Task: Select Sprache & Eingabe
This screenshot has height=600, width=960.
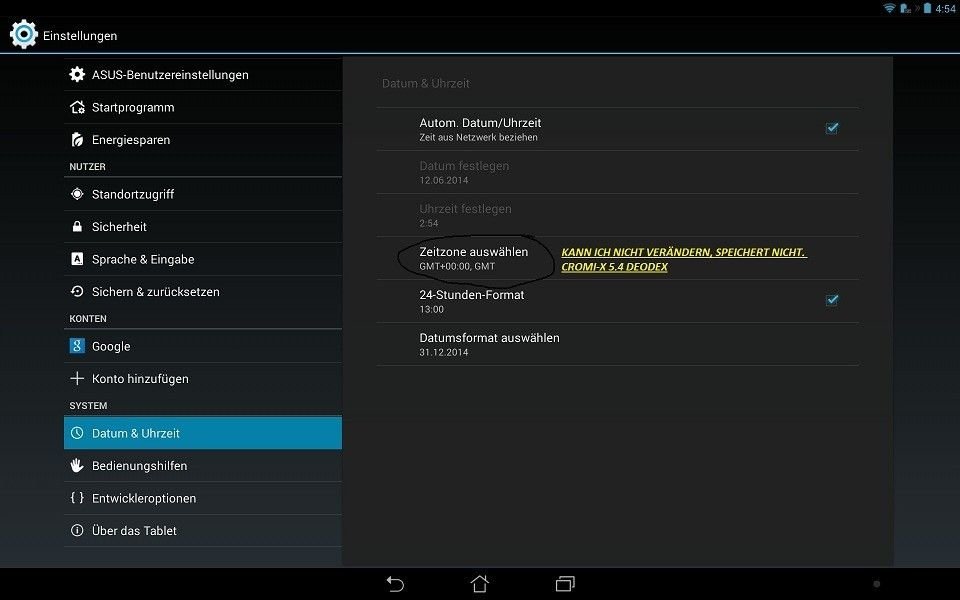Action: (203, 259)
